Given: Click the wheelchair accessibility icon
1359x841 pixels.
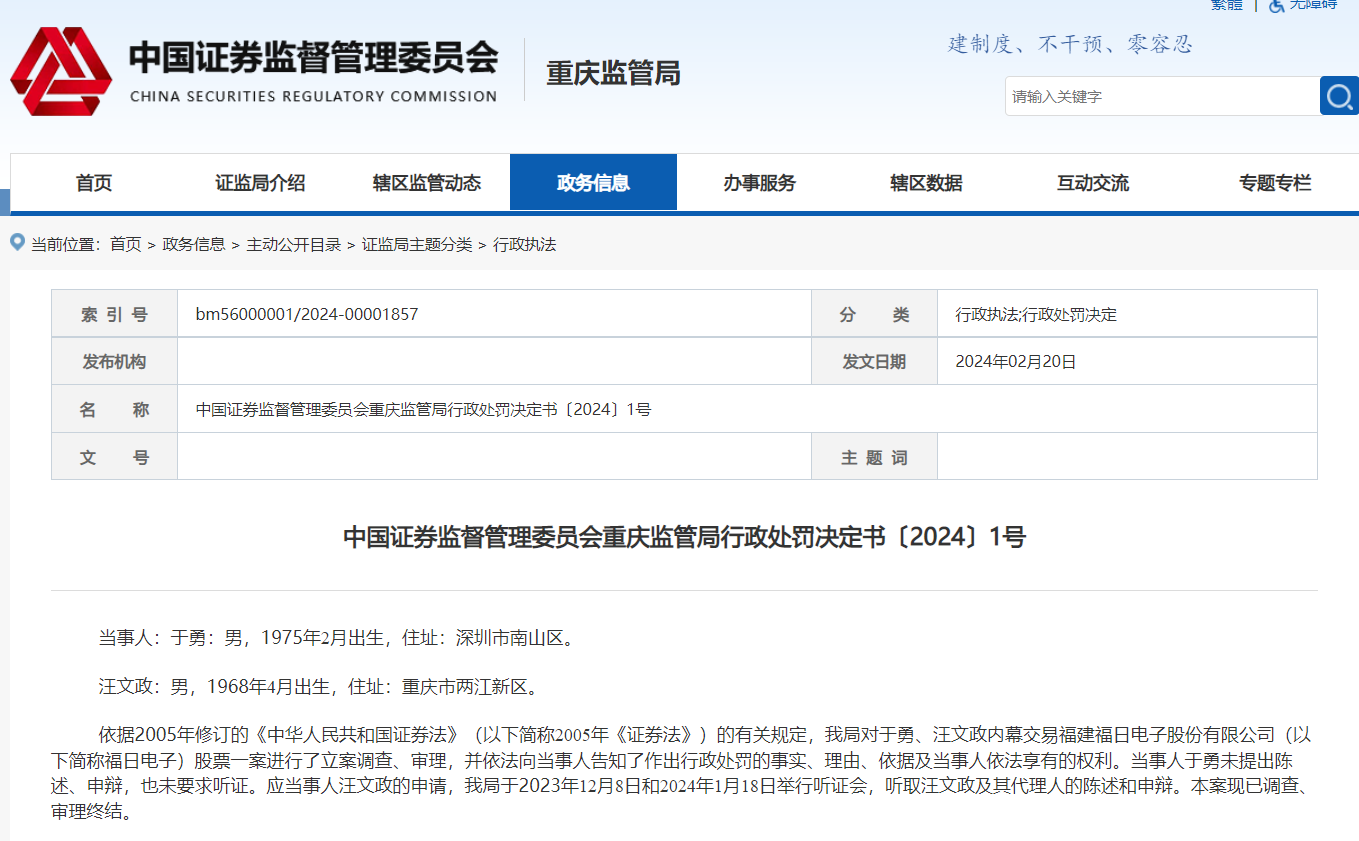Looking at the screenshot, I should click(x=1277, y=5).
